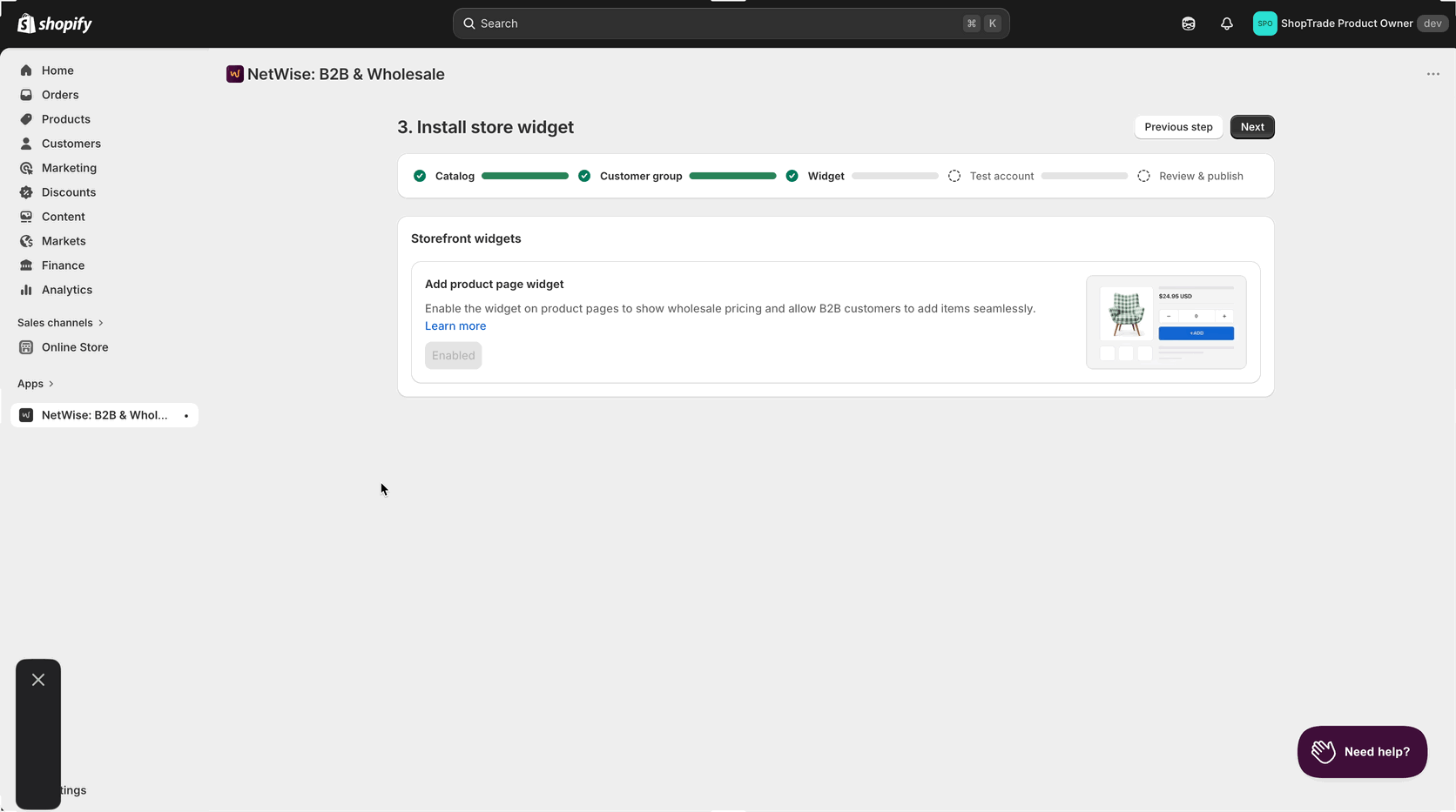Click the Marketing target icon
Screen dimensions: 1456x812
(26, 168)
